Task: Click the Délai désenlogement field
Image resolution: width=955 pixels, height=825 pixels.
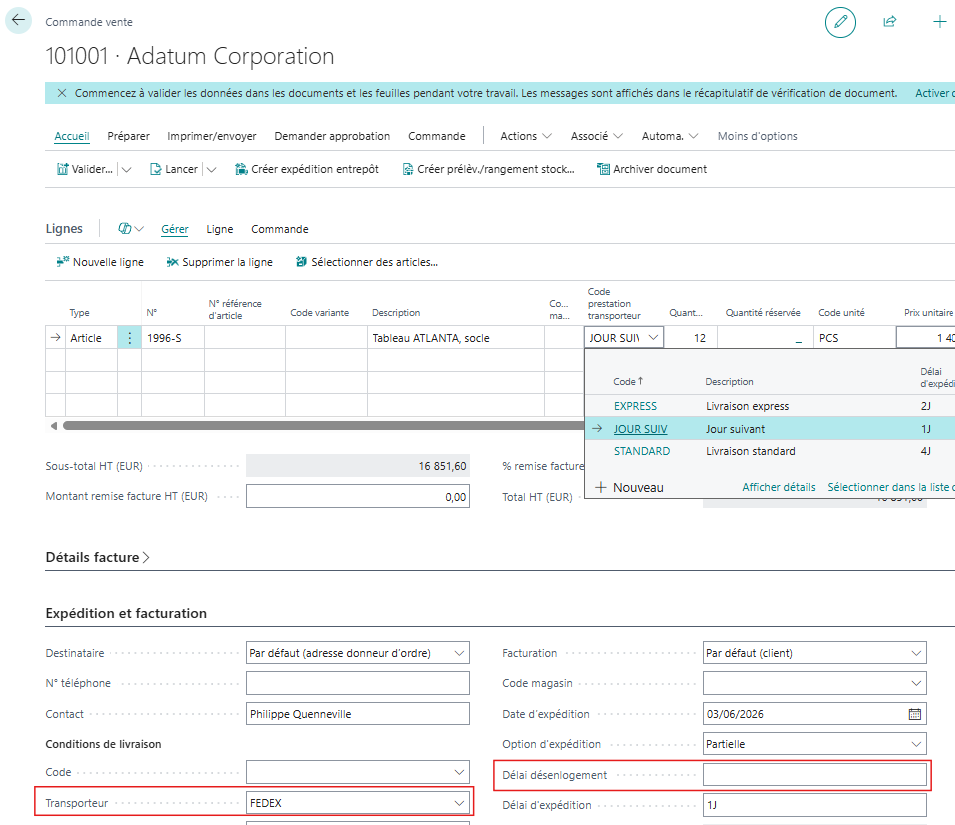Action: pos(814,775)
